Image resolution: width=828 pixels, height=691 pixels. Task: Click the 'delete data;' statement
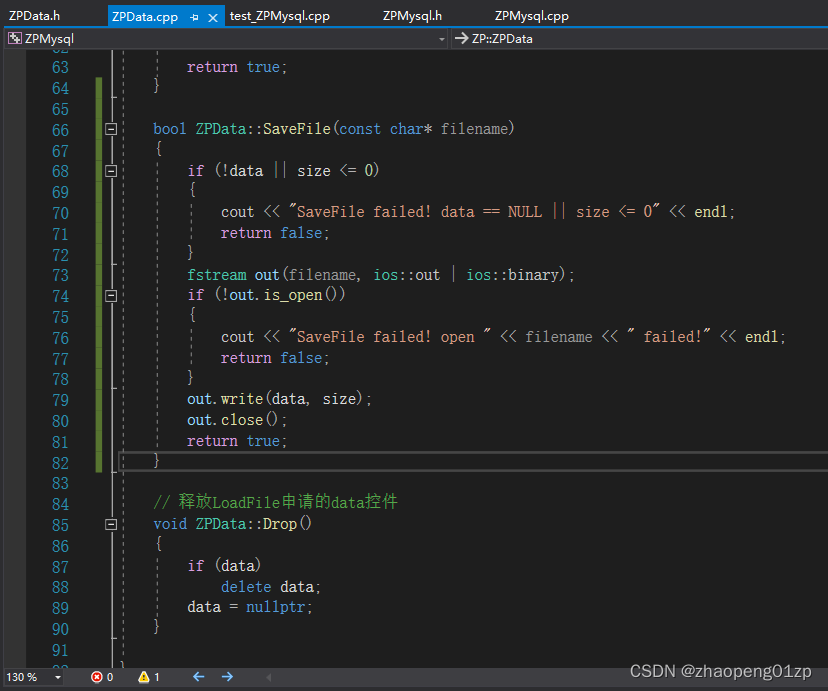[271, 587]
